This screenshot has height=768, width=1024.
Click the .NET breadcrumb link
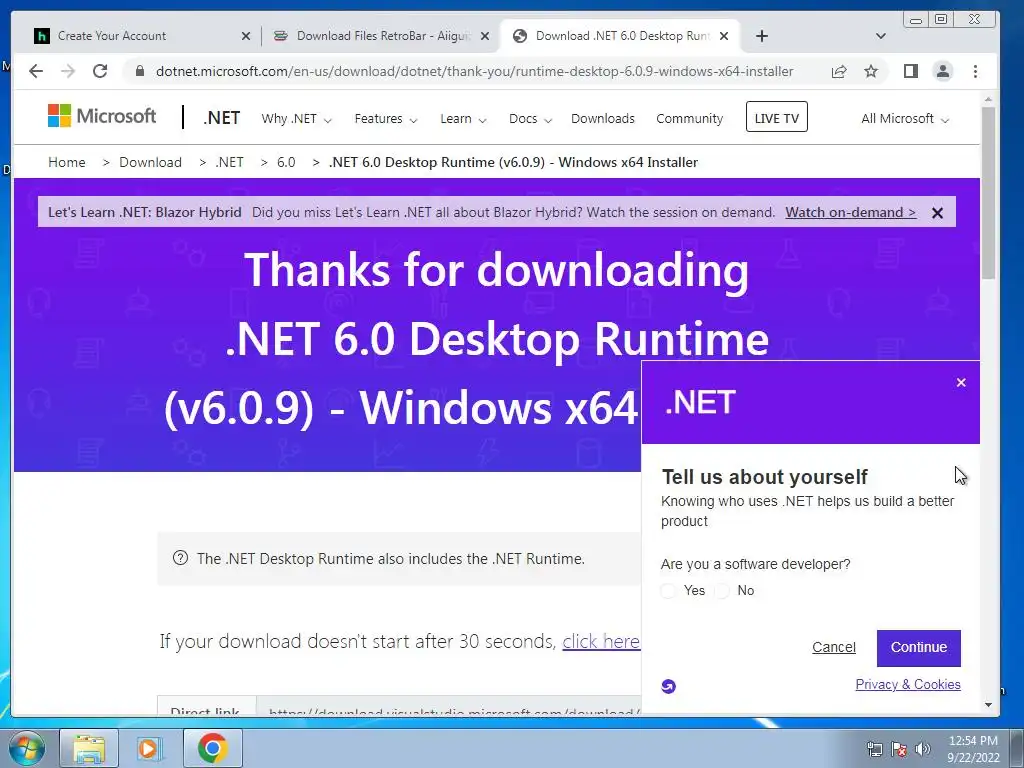229,162
